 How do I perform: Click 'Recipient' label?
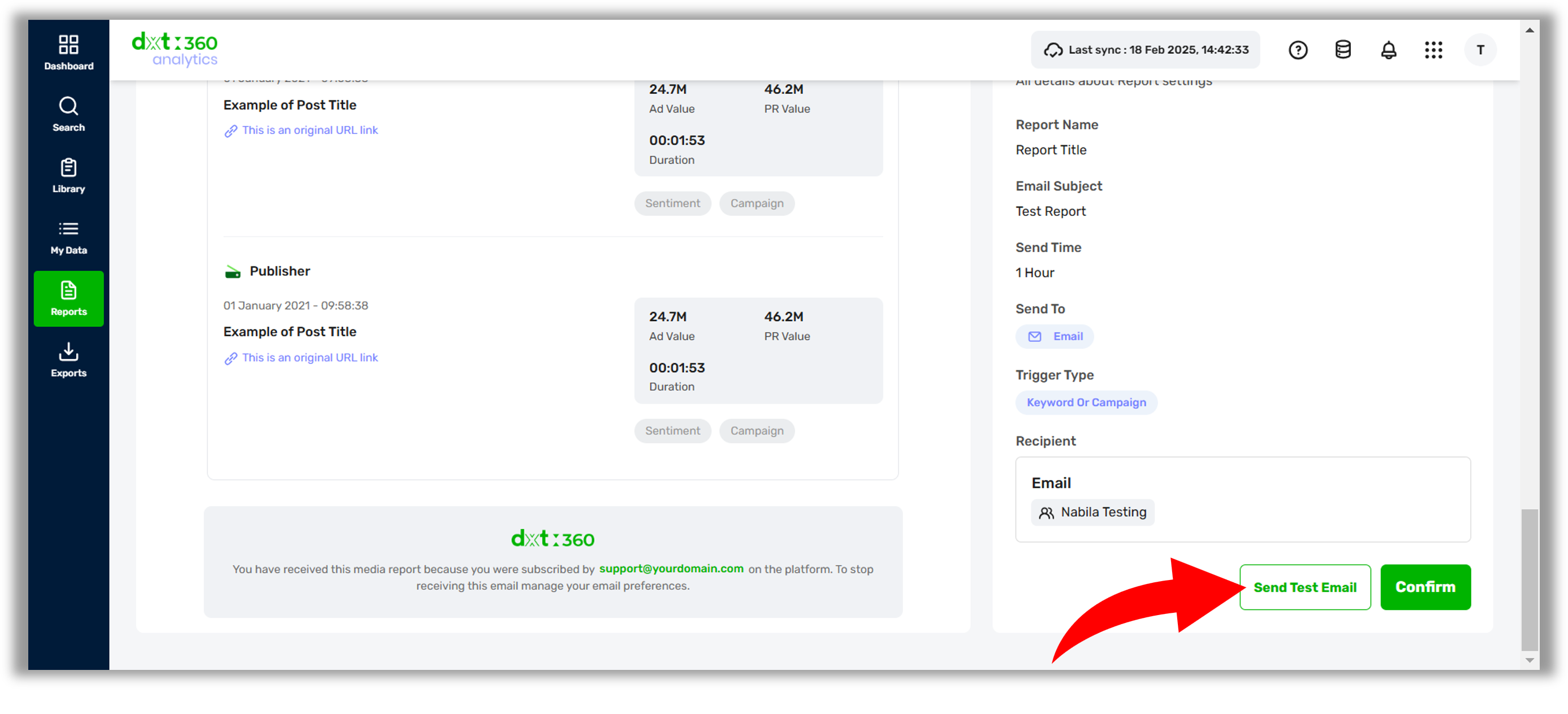point(1046,442)
